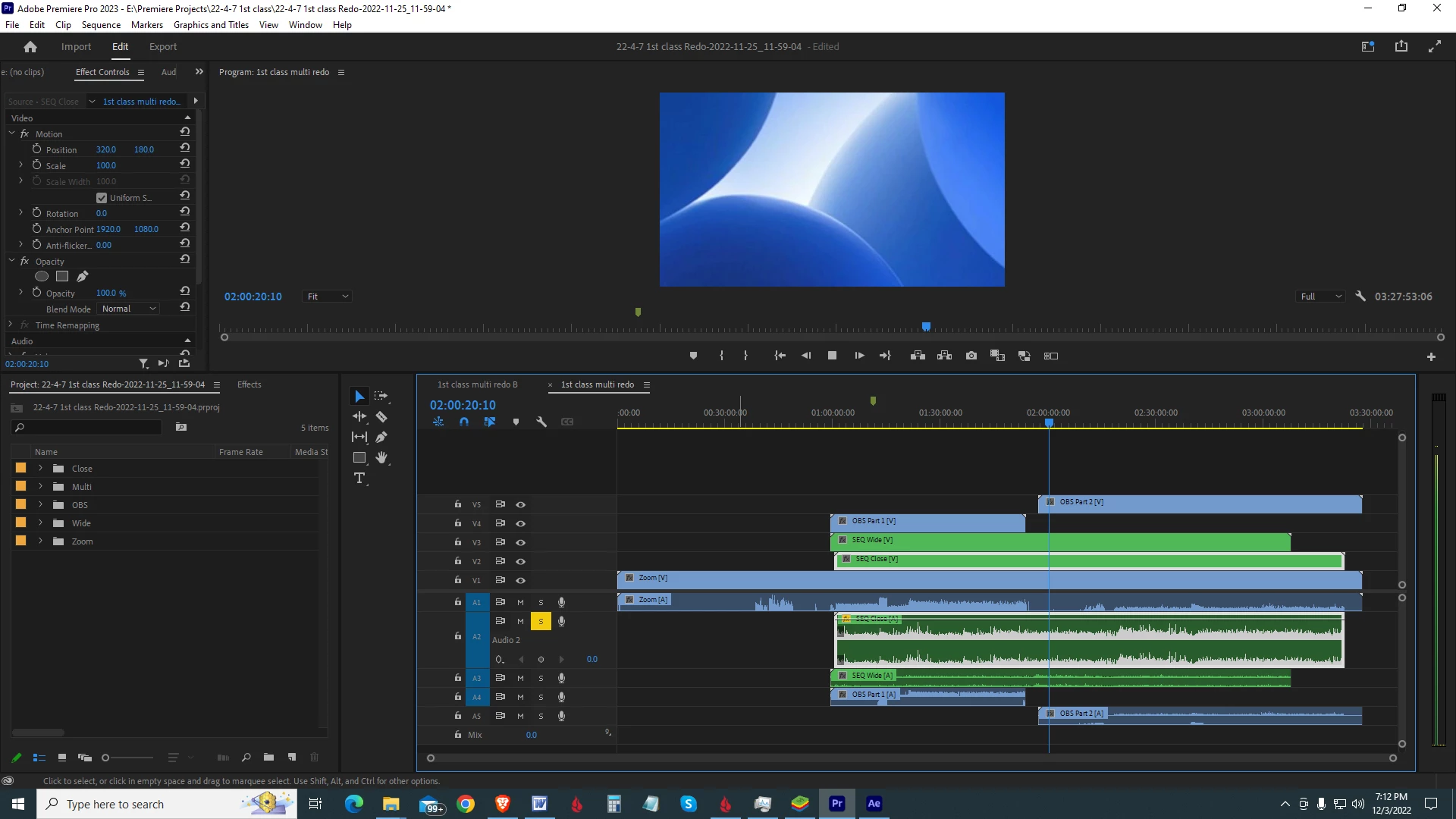Click New Bin icon in Project panel
This screenshot has width=1456, height=819.
pyautogui.click(x=268, y=757)
